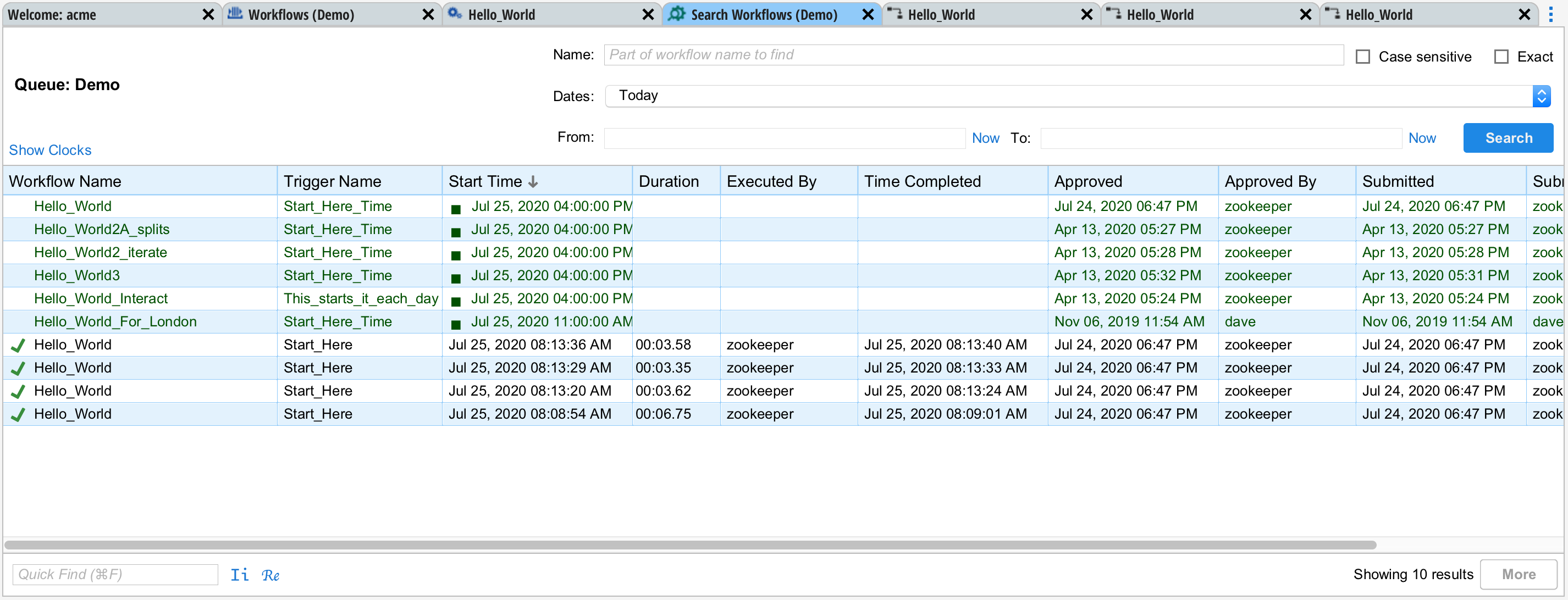The width and height of the screenshot is (1568, 600).
Task: Toggle the Start Time sort arrow
Action: (533, 181)
